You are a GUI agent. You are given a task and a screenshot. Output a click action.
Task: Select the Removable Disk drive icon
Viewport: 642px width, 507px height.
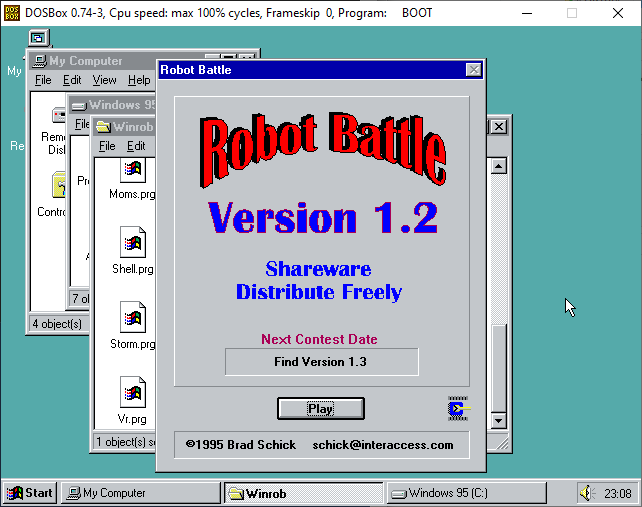(58, 115)
